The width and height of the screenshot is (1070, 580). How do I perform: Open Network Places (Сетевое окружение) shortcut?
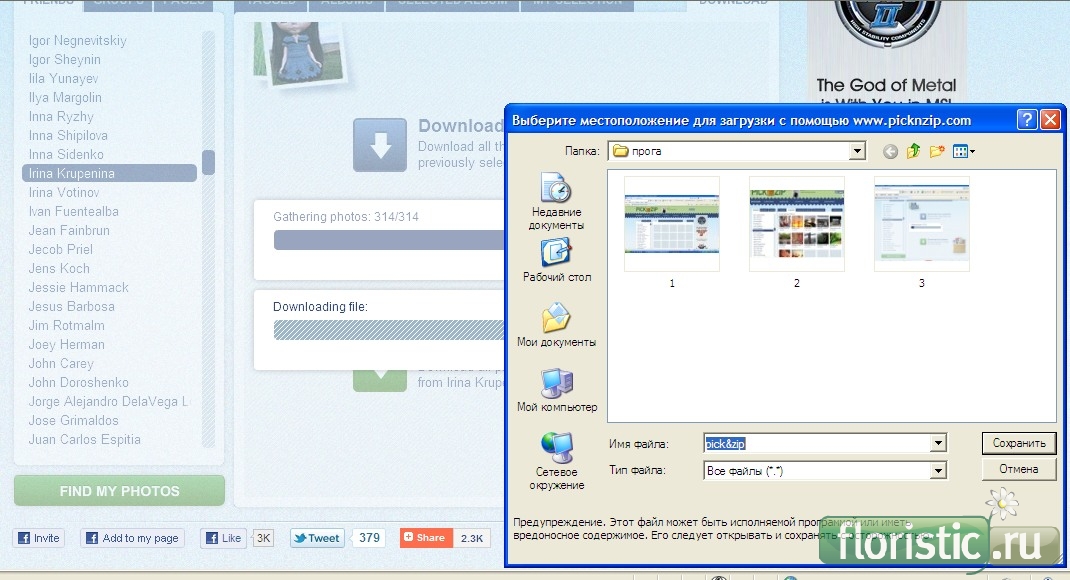click(556, 460)
